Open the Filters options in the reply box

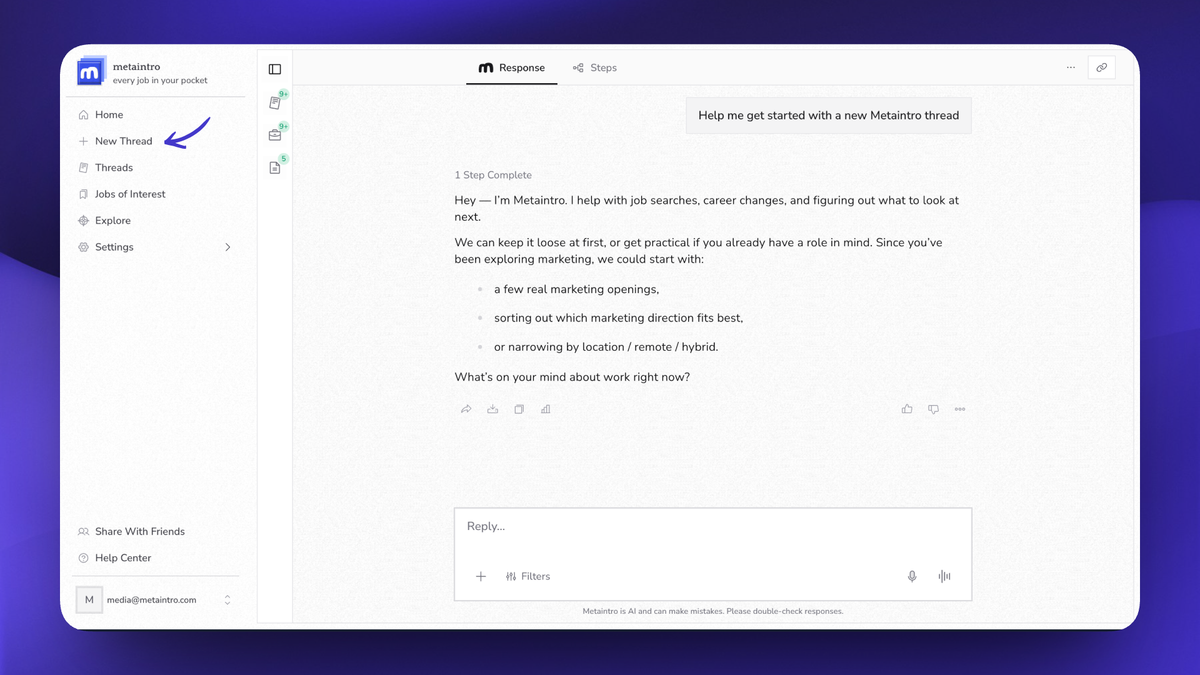pyautogui.click(x=528, y=576)
